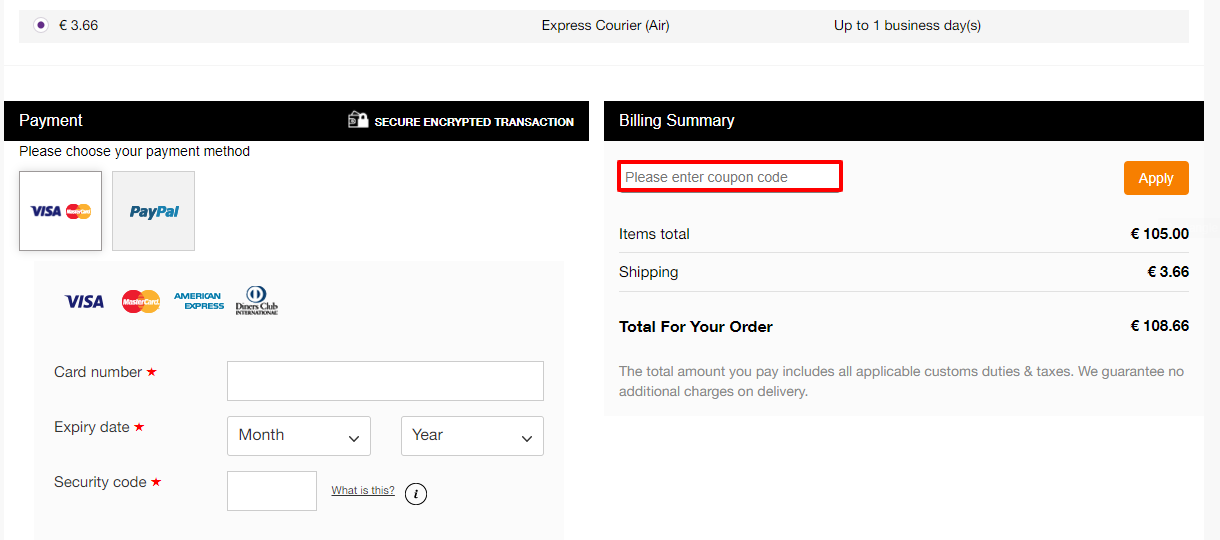Open the "What is this?" link
This screenshot has width=1220, height=540.
point(363,491)
